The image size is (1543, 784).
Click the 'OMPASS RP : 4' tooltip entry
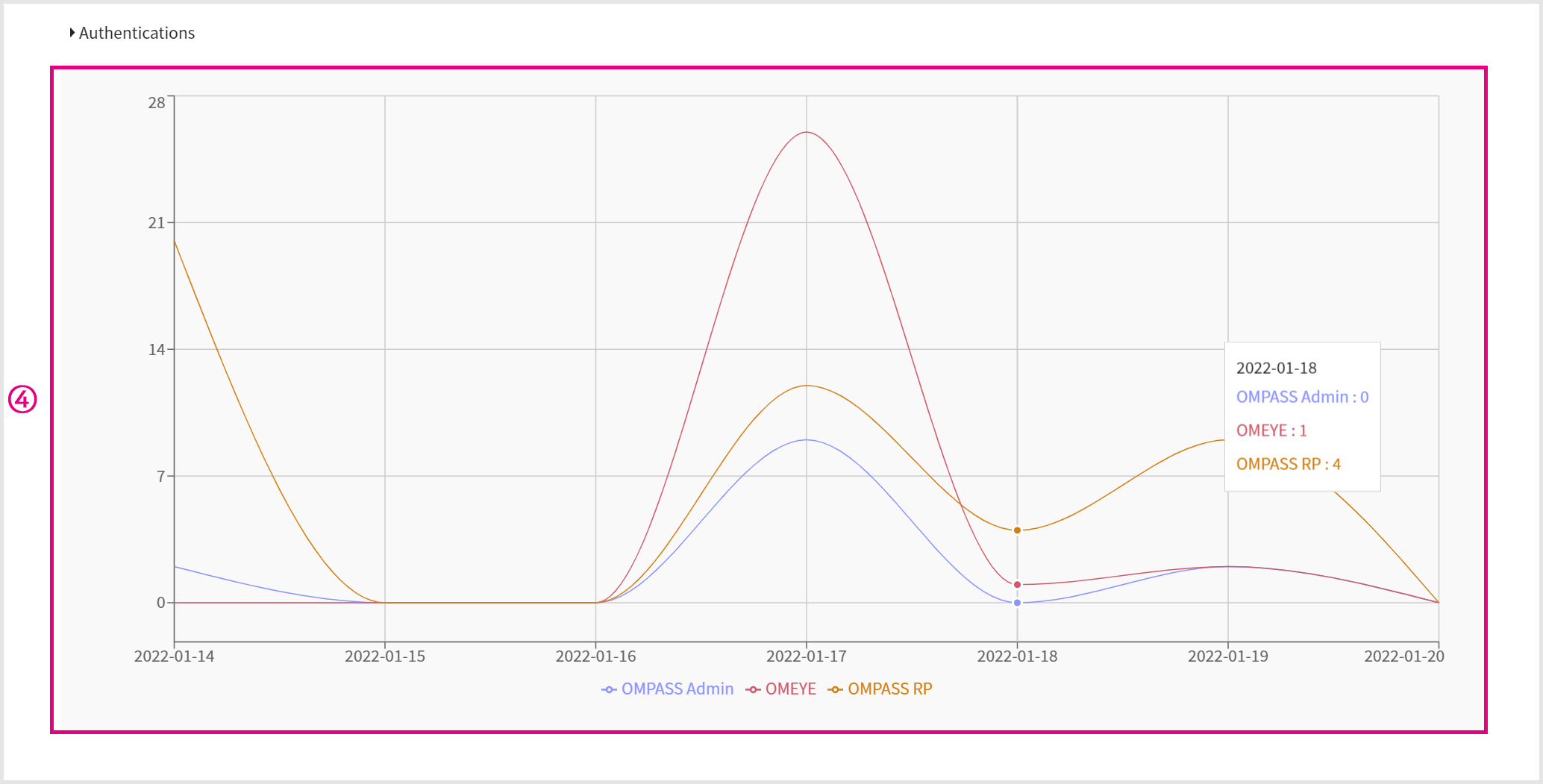1288,464
